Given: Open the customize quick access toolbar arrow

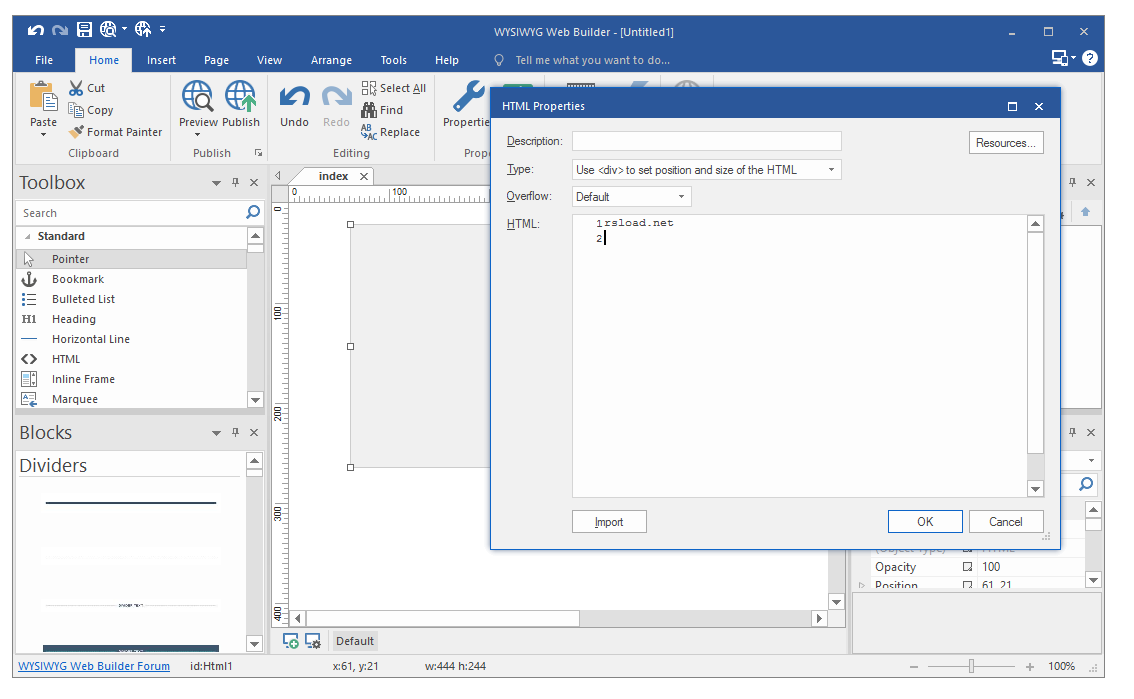Looking at the screenshot, I should [163, 30].
